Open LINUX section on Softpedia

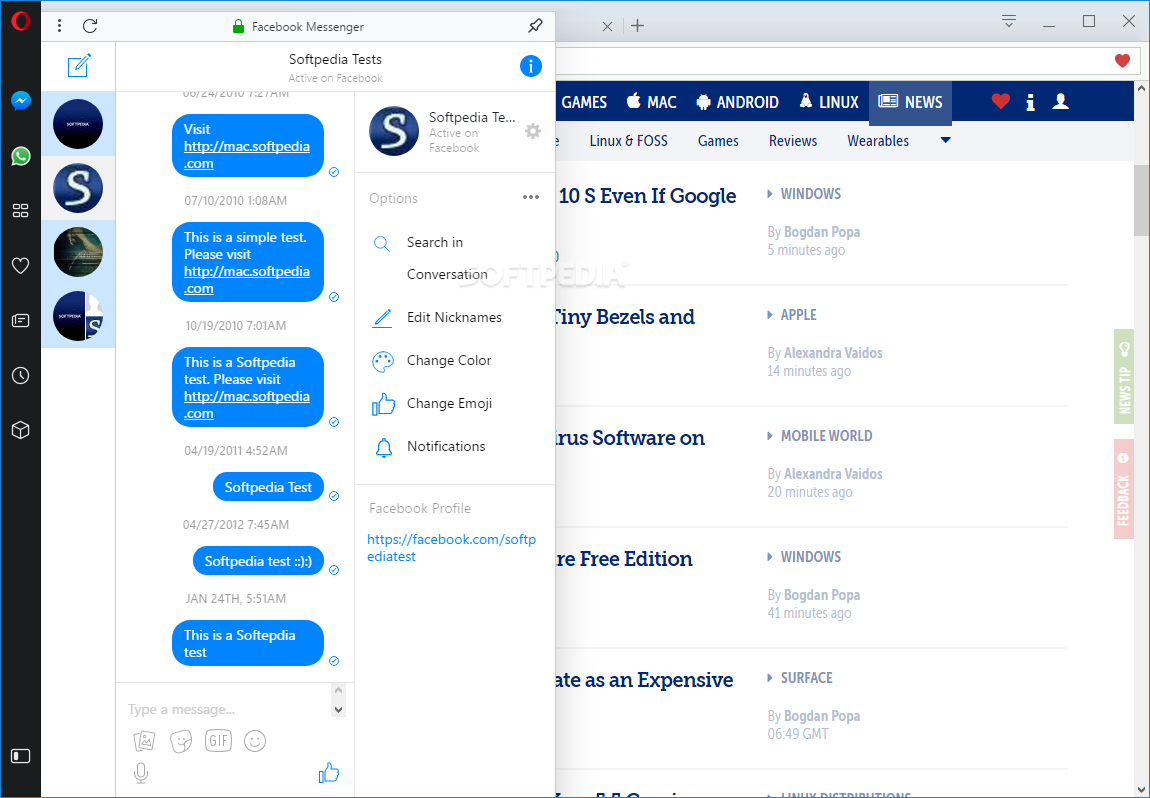click(x=829, y=102)
